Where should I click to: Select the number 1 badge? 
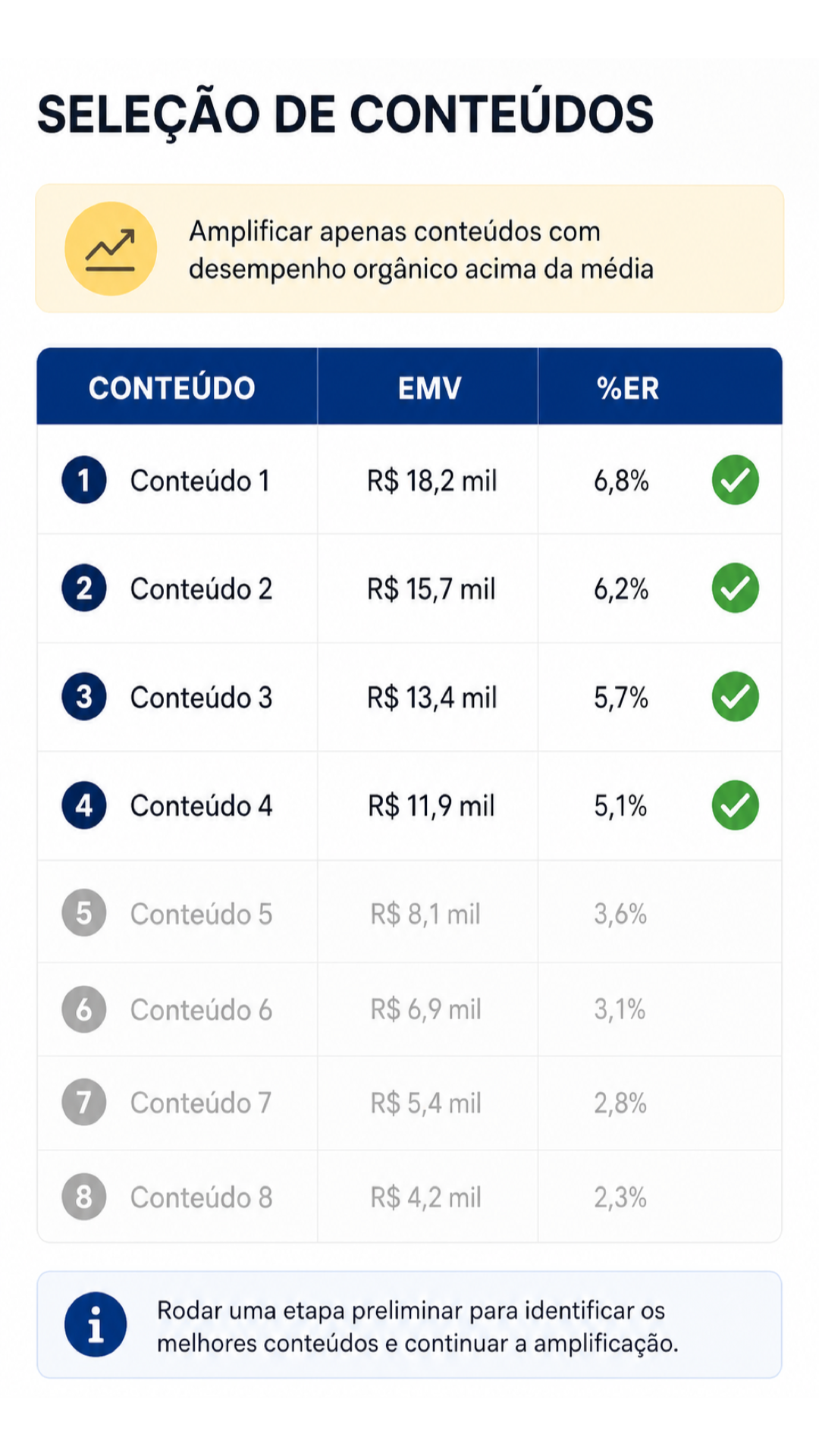click(84, 480)
